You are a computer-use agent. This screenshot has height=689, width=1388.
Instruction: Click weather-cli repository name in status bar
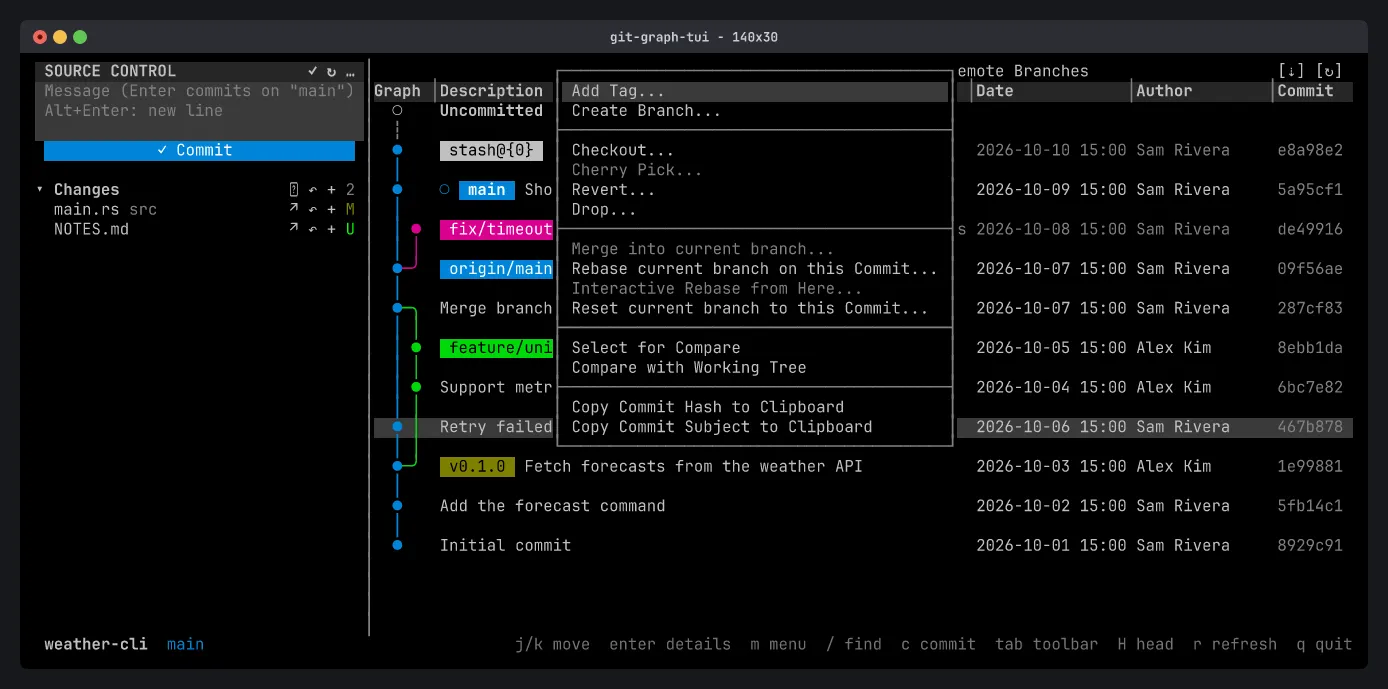(x=96, y=644)
